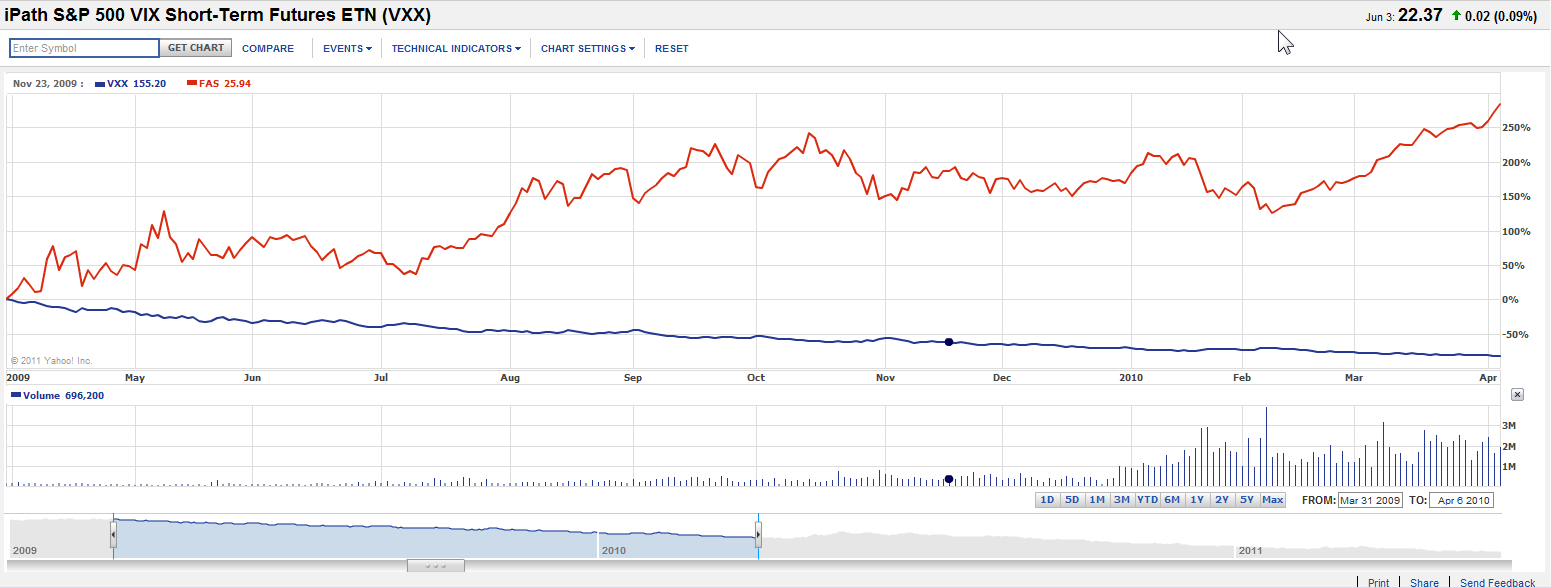Click the chart title iPath S&P 500 VIX
Image resolution: width=1551 pixels, height=588 pixels.
[x=219, y=14]
